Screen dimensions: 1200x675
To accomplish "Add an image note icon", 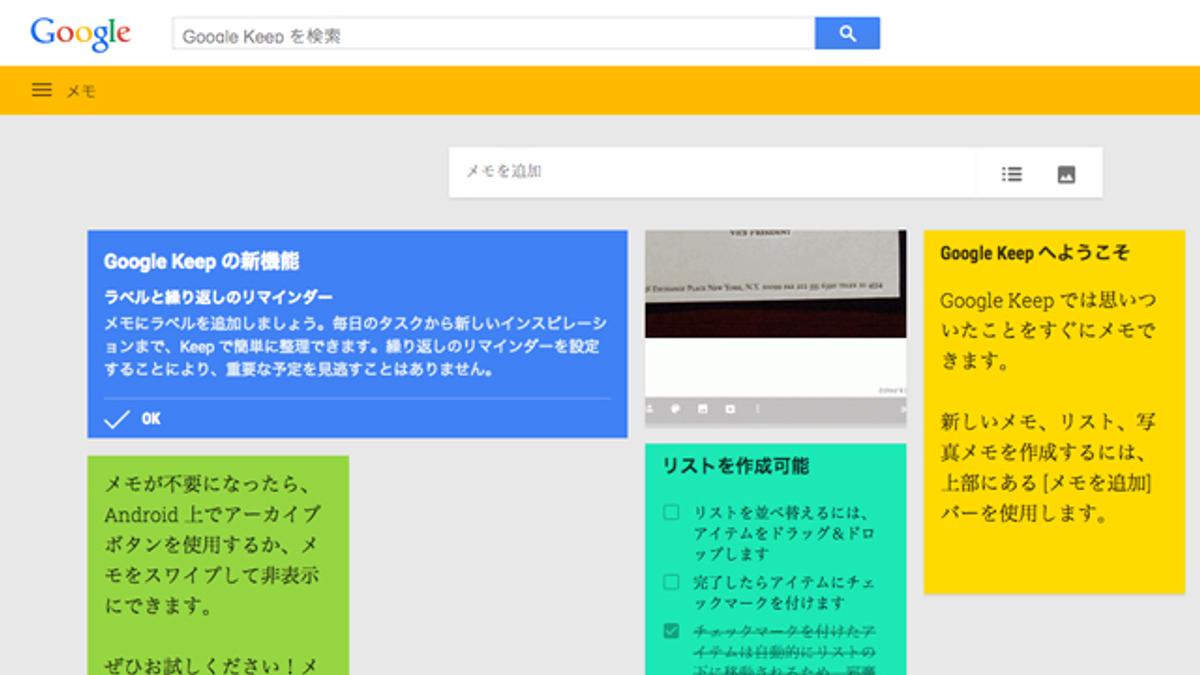I will [x=1066, y=174].
